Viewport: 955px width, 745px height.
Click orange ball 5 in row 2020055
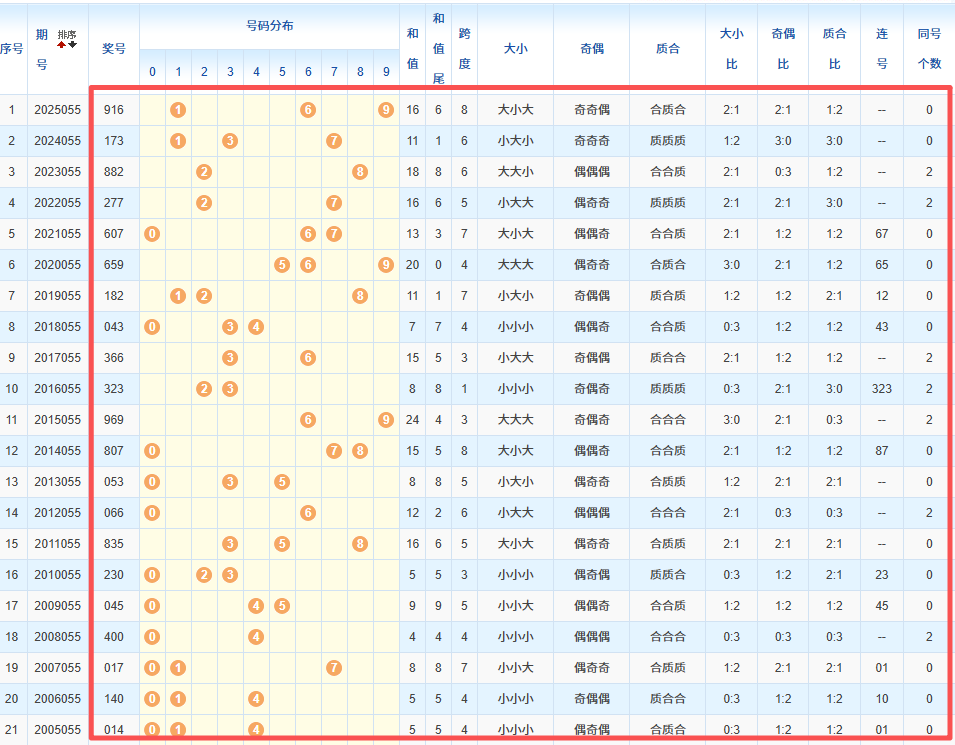tap(282, 265)
